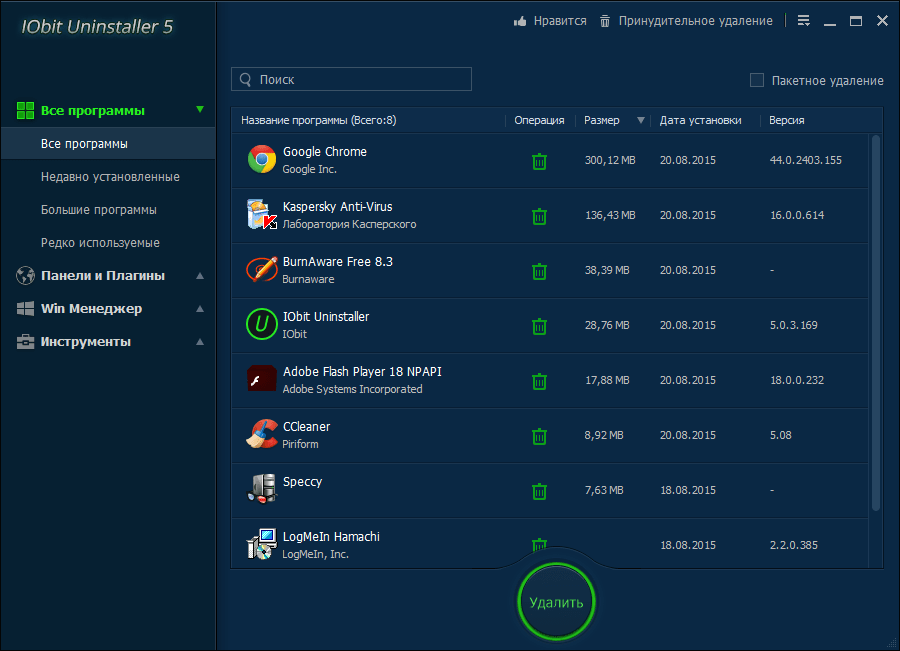This screenshot has width=900, height=651.
Task: Click trash icon for Kaspersky Anti-Virus
Action: tap(539, 216)
